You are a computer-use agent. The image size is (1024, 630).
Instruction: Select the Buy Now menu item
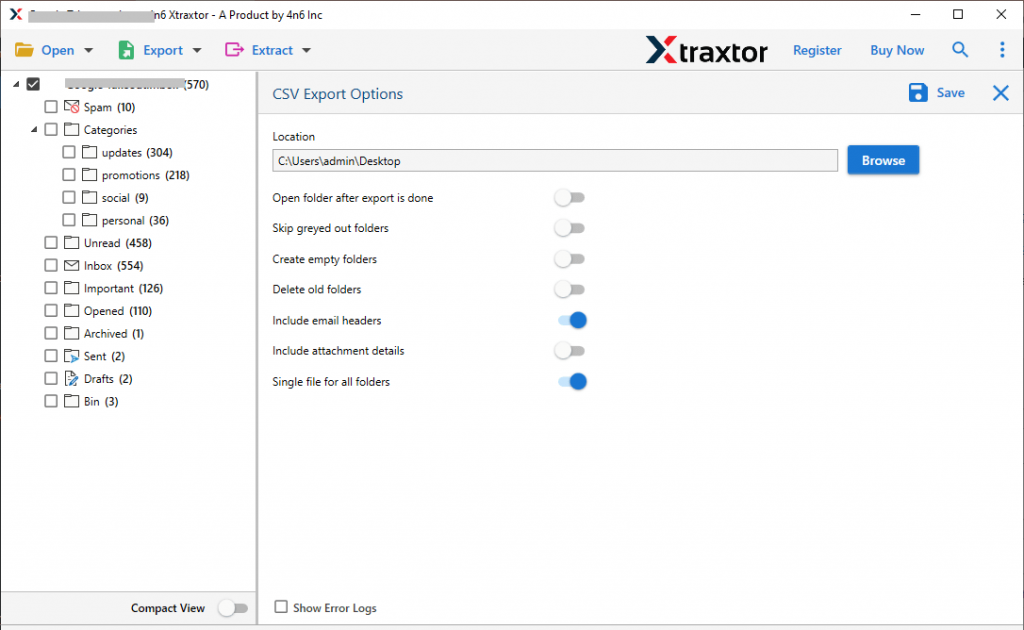pyautogui.click(x=896, y=50)
